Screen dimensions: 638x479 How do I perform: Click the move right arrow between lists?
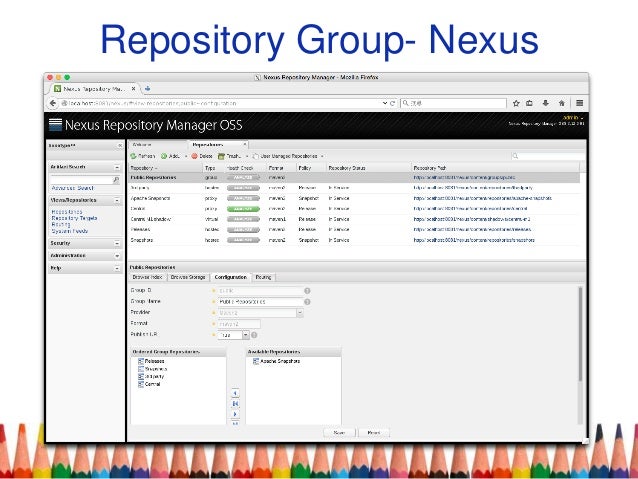coord(235,414)
